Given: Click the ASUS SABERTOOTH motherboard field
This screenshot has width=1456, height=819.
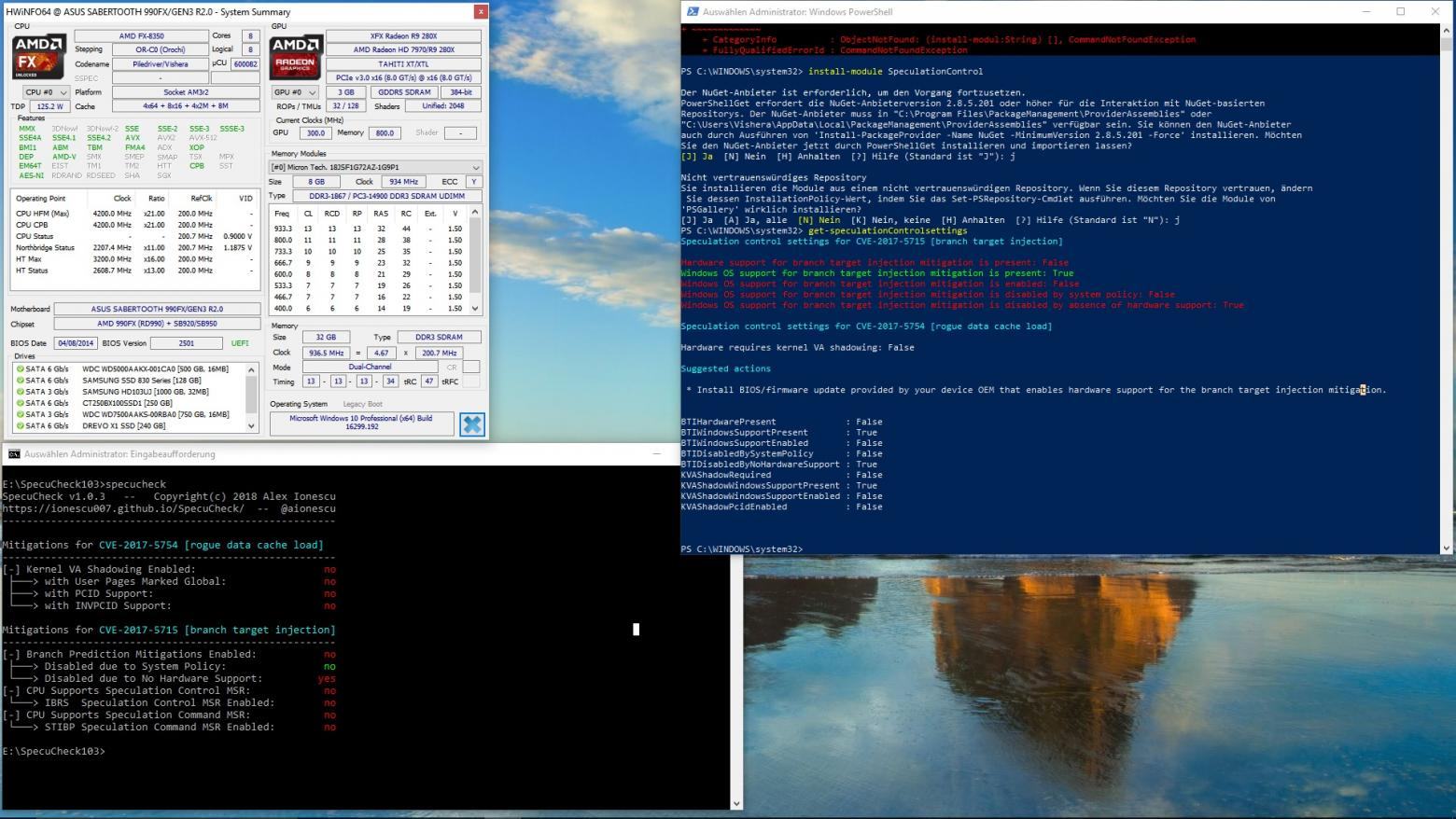Looking at the screenshot, I should (x=157, y=309).
